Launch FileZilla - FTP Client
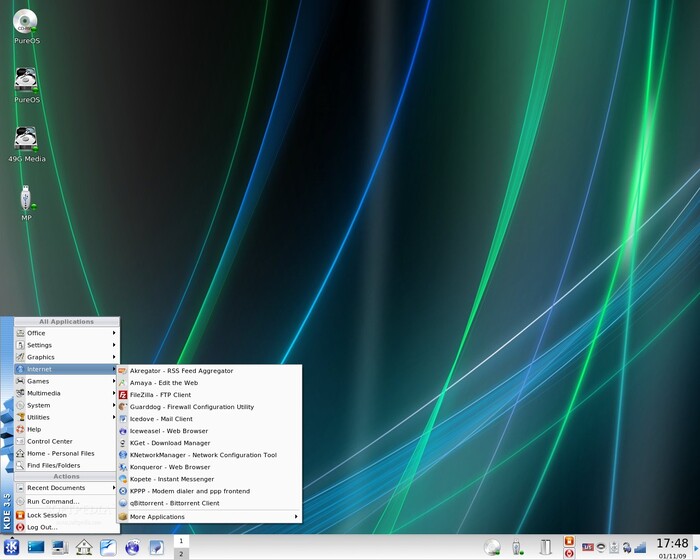Screen dimensions: 700x560 (160, 395)
